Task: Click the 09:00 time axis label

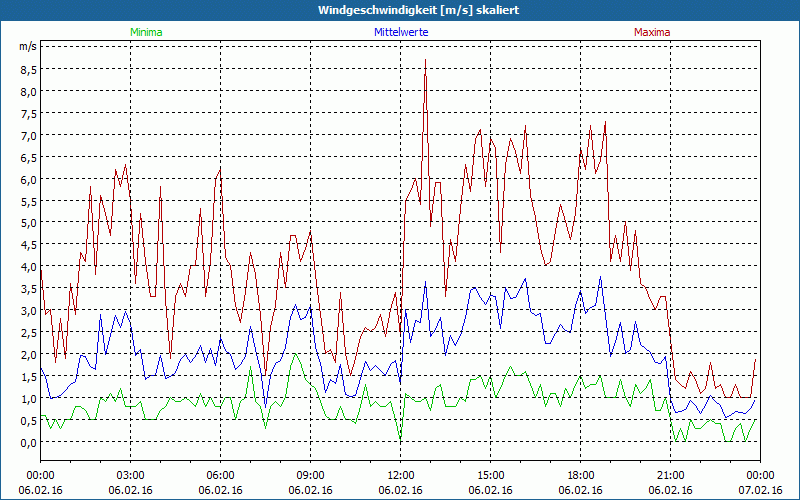Action: [310, 476]
